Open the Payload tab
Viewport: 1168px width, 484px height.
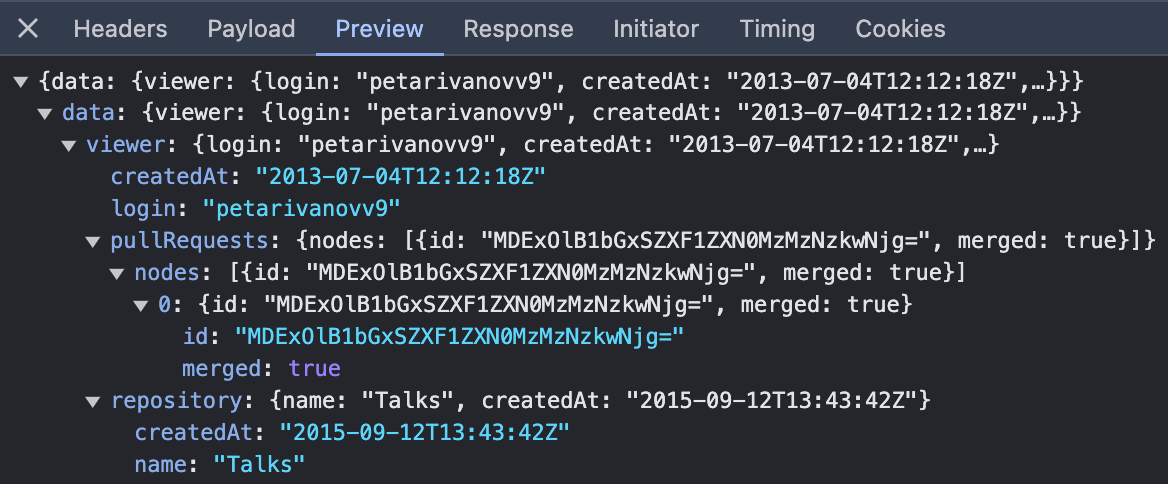coord(251,29)
